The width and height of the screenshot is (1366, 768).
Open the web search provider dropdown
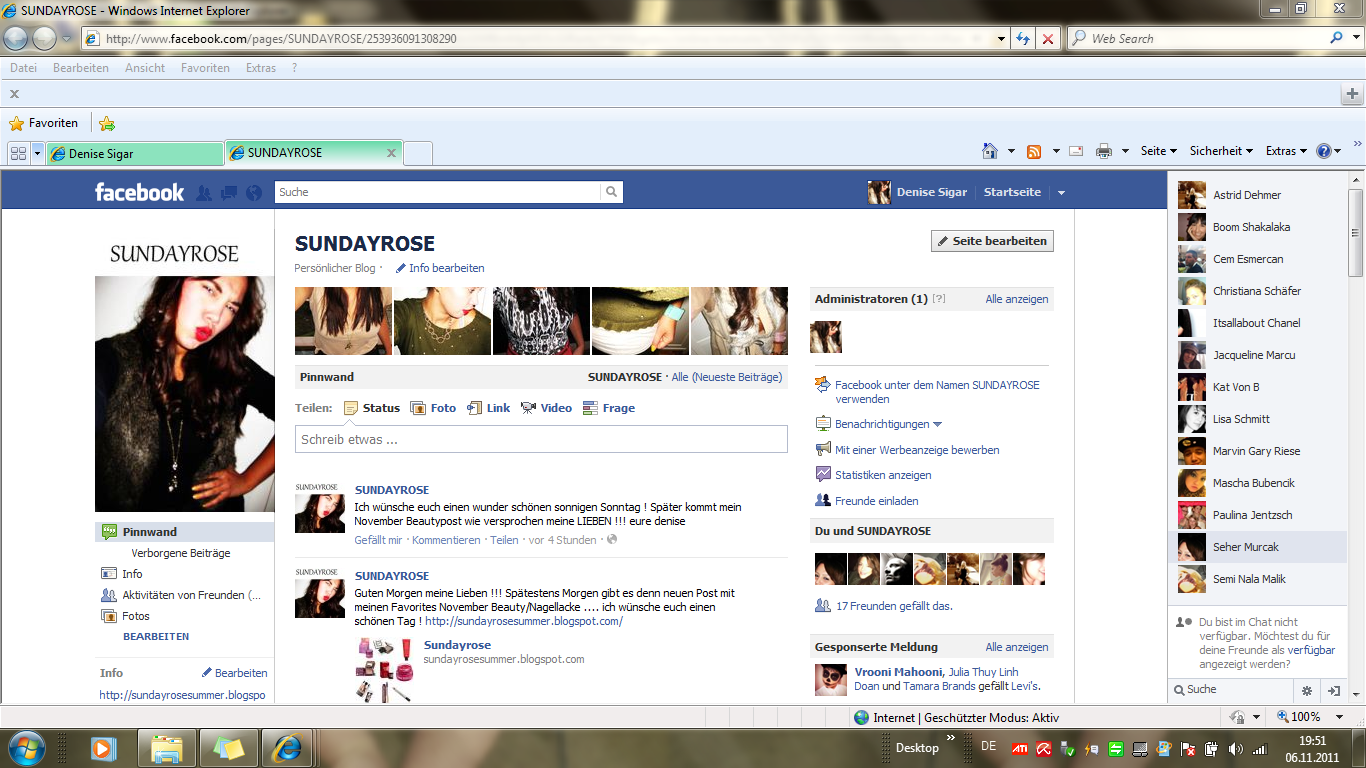(1354, 39)
